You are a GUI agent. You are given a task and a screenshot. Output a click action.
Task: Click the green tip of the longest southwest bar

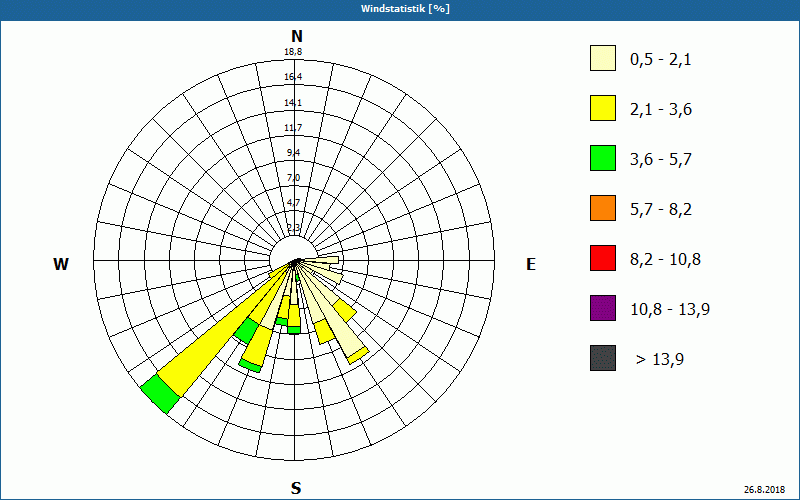tap(160, 394)
